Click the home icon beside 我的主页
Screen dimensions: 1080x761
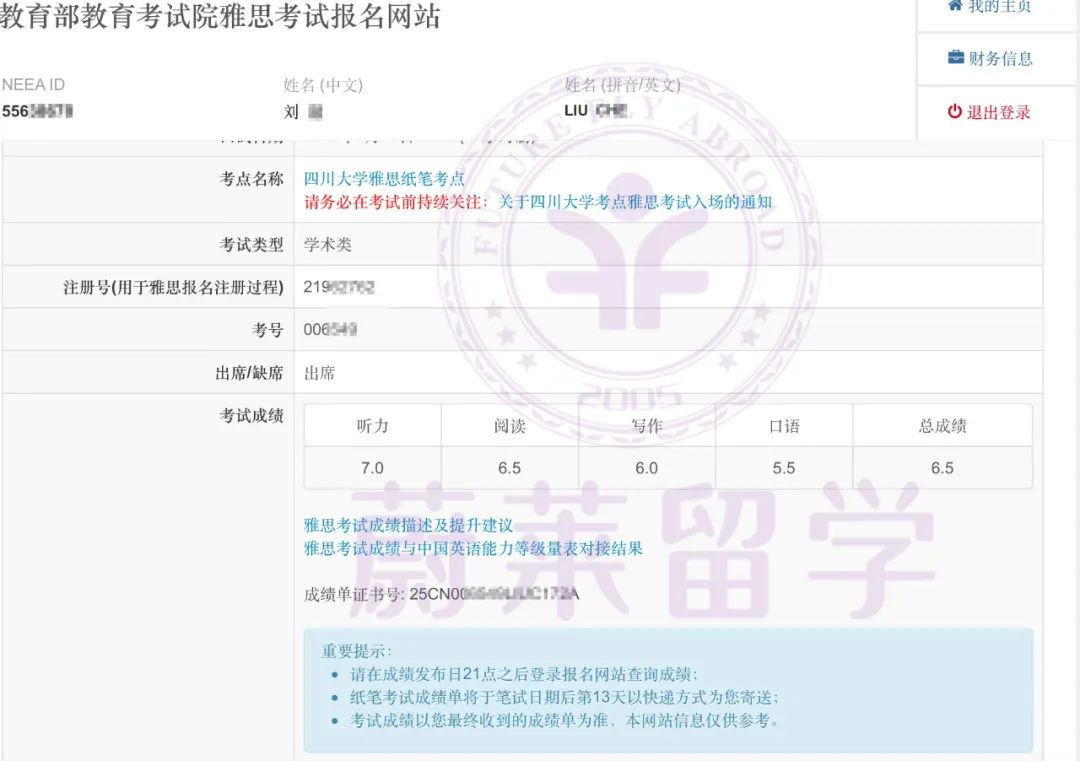955,6
